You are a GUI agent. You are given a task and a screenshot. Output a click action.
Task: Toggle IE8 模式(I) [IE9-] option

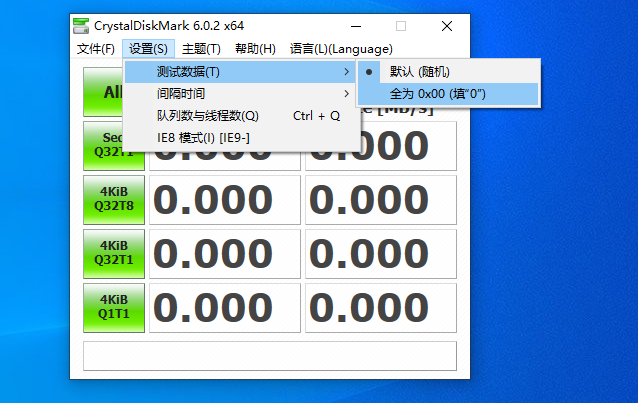click(x=242, y=138)
